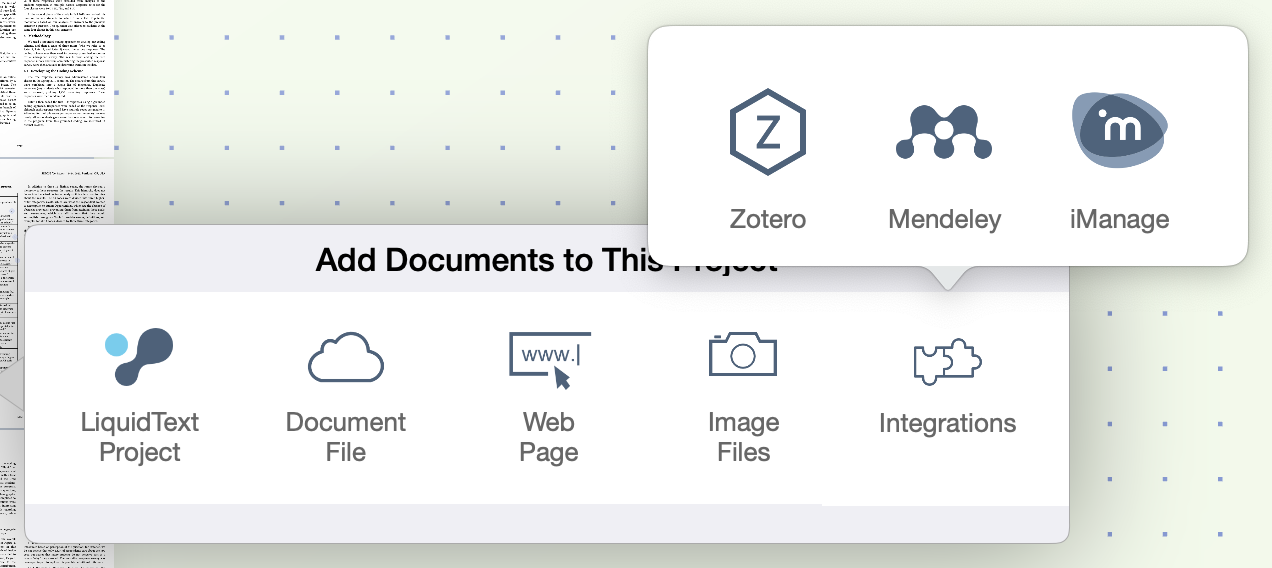Click the LiquidText Project blob icon
Viewport: 1272px width, 568px height.
140,357
